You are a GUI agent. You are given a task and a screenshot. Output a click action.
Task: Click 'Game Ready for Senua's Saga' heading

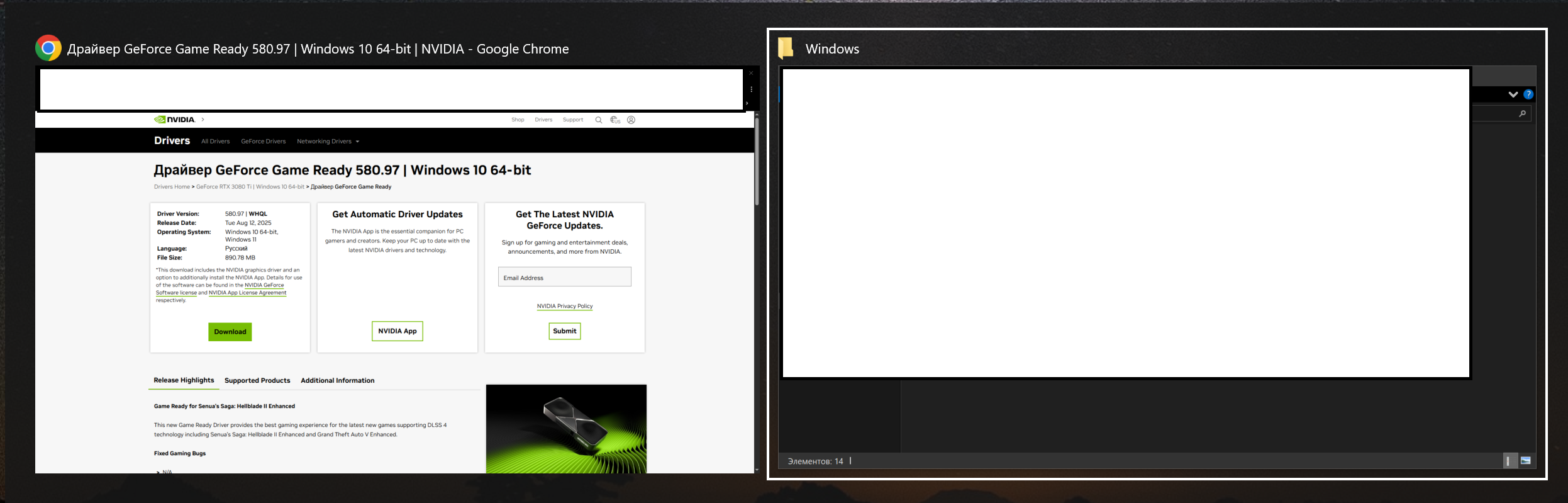(225, 406)
